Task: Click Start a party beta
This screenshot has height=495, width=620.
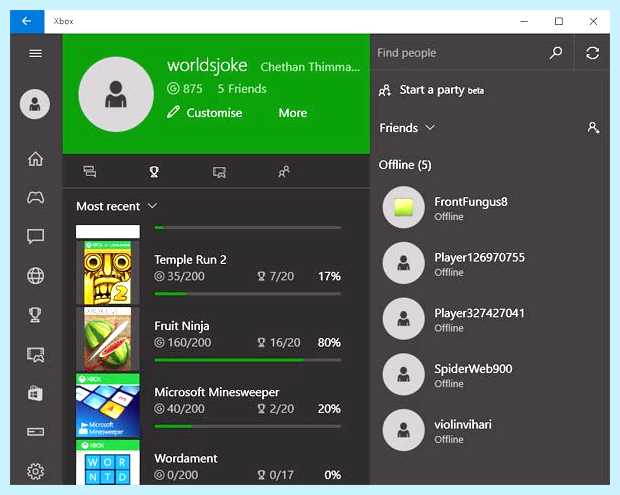Action: coord(431,90)
